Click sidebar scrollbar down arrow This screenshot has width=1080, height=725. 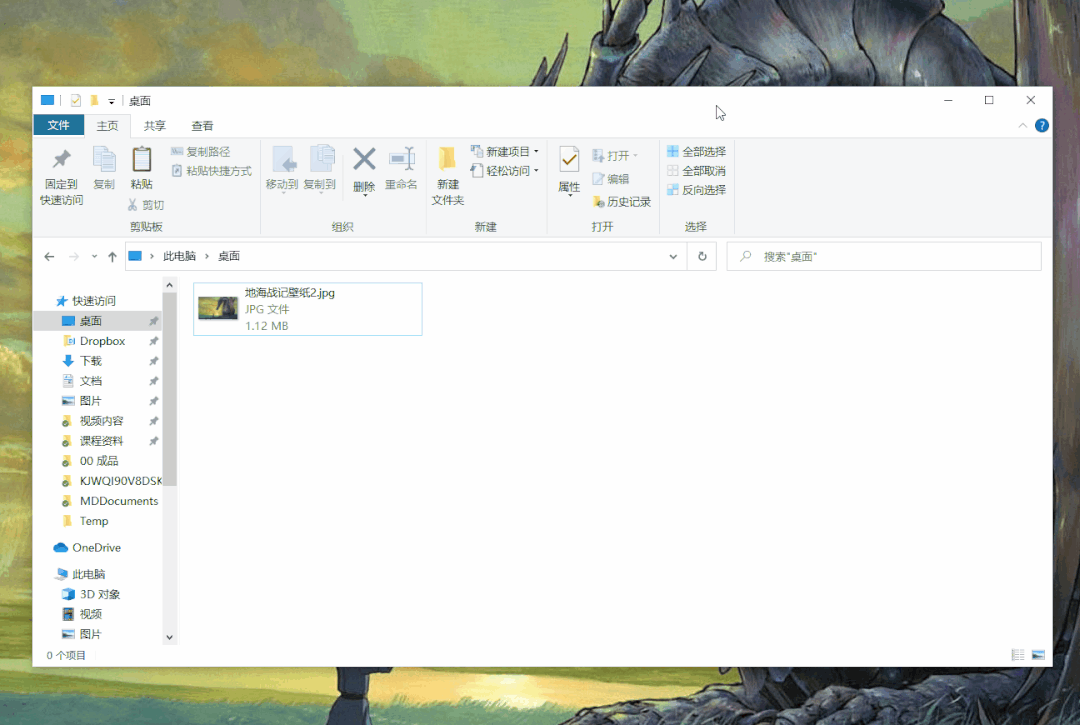point(169,638)
